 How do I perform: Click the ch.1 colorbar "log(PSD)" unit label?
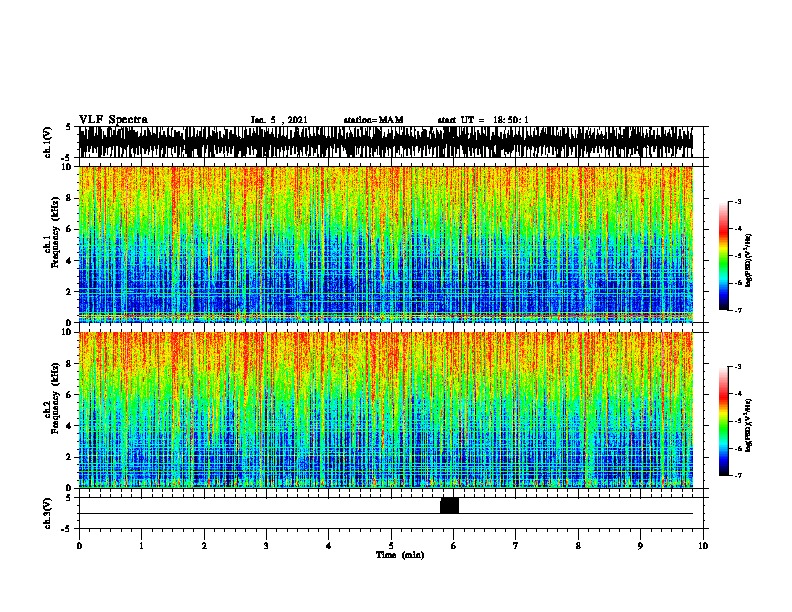click(x=749, y=260)
